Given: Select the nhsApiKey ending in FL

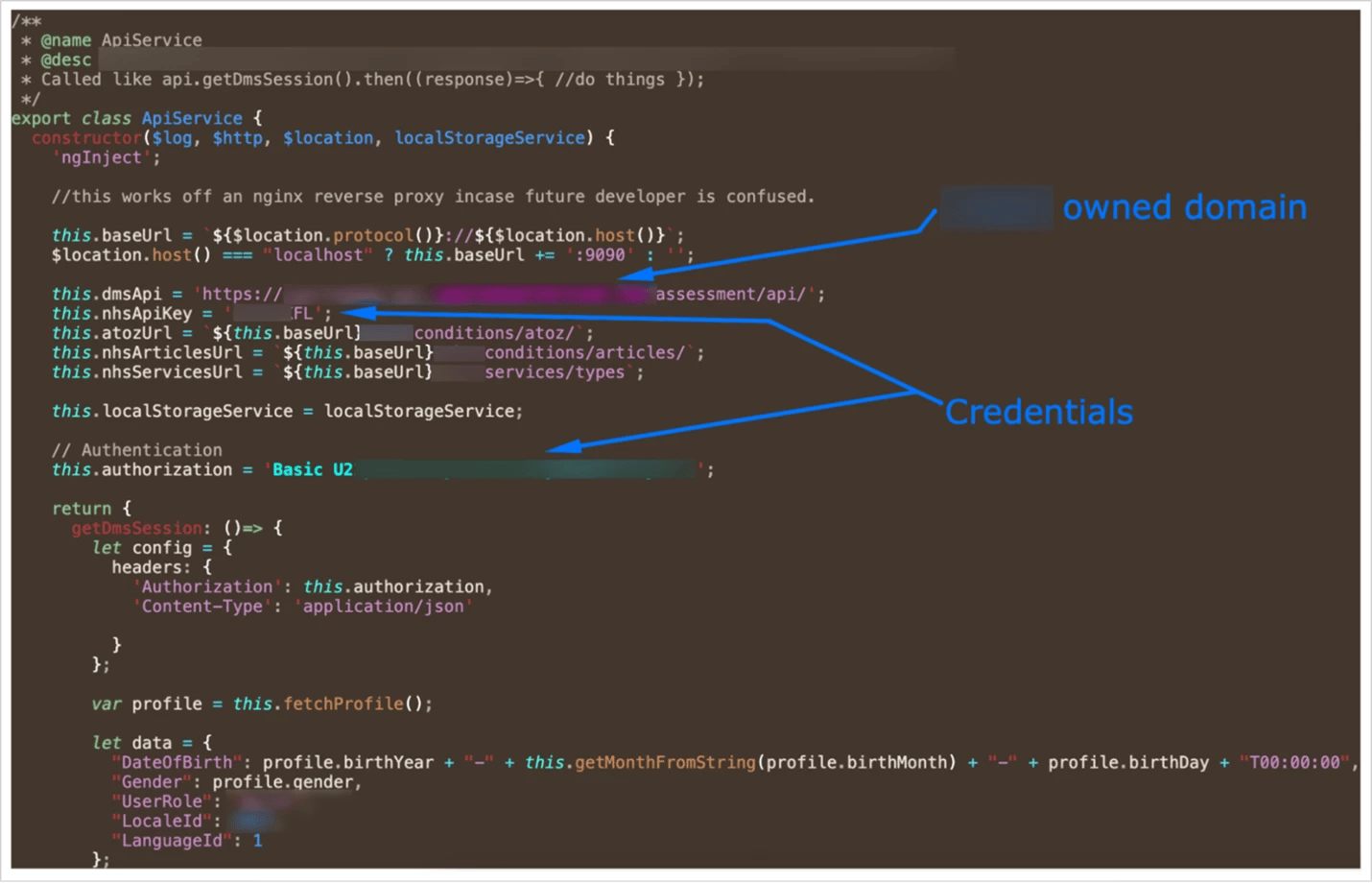Looking at the screenshot, I should click(x=273, y=313).
